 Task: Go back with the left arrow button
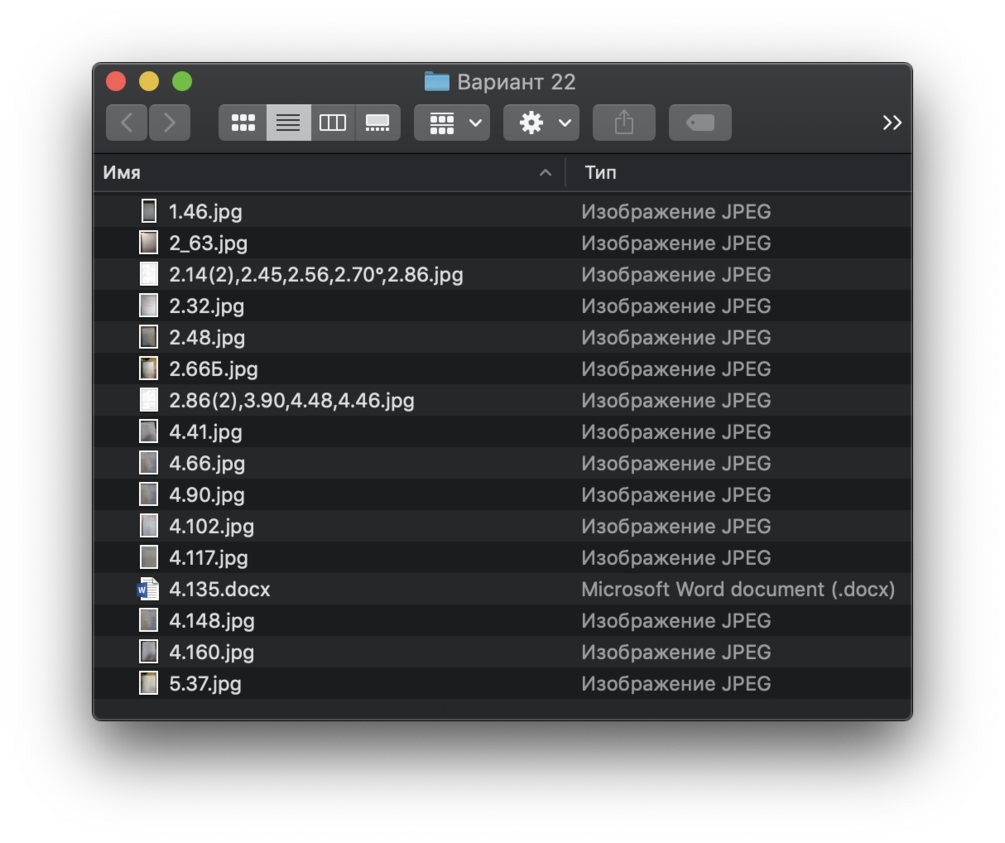[x=126, y=122]
